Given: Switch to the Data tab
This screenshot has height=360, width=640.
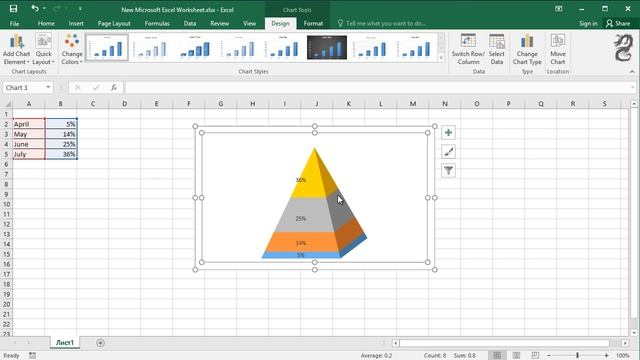Looking at the screenshot, I should coord(190,23).
